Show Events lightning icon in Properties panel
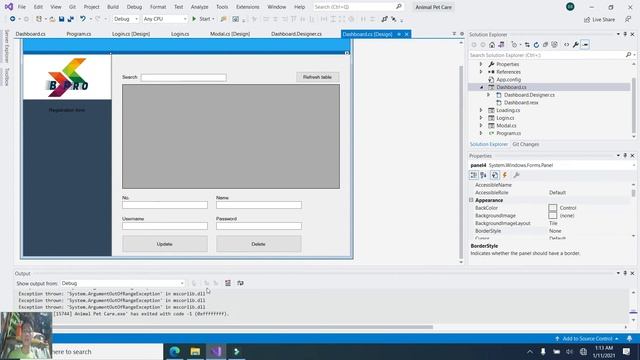 point(505,175)
